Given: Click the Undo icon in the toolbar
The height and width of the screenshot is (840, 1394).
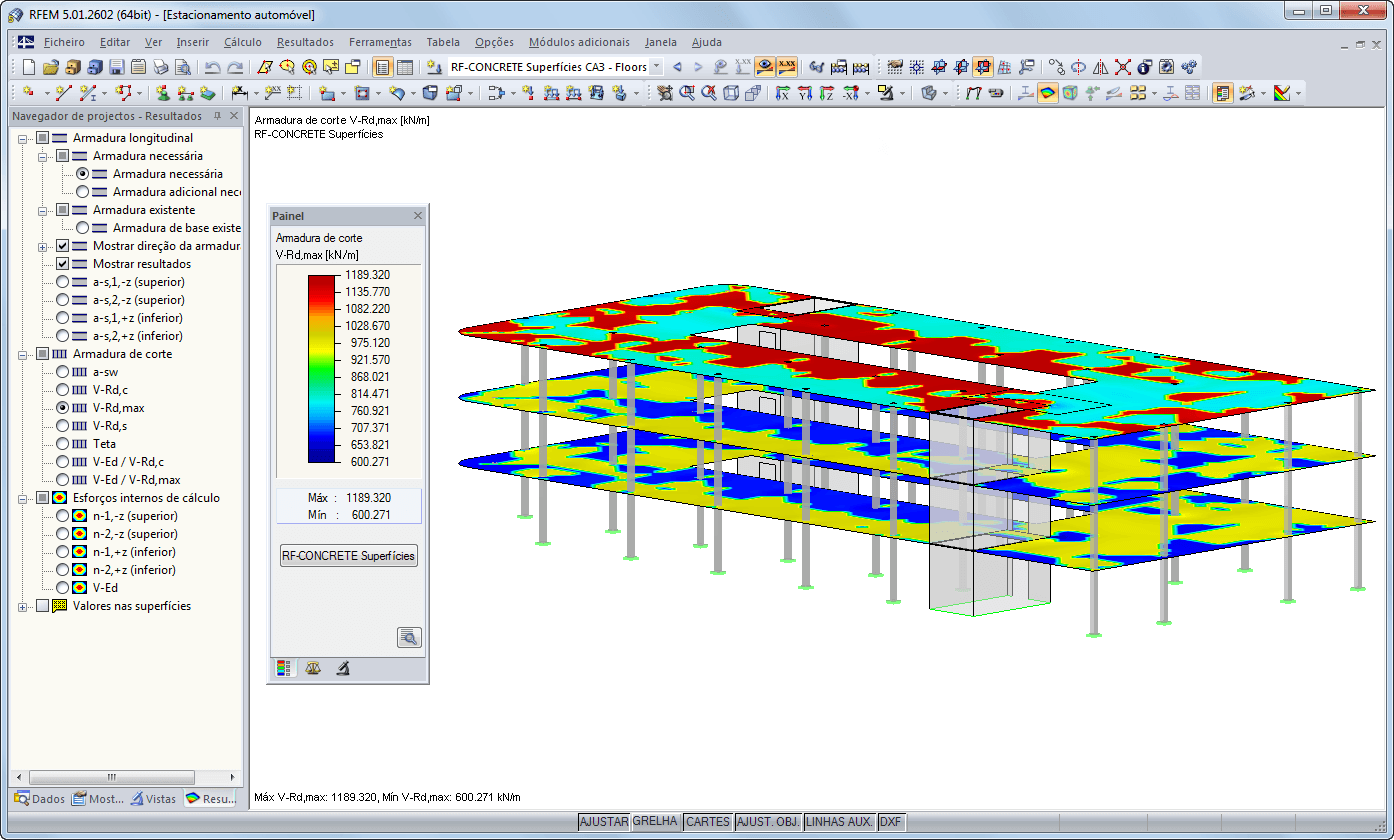Looking at the screenshot, I should click(x=210, y=67).
